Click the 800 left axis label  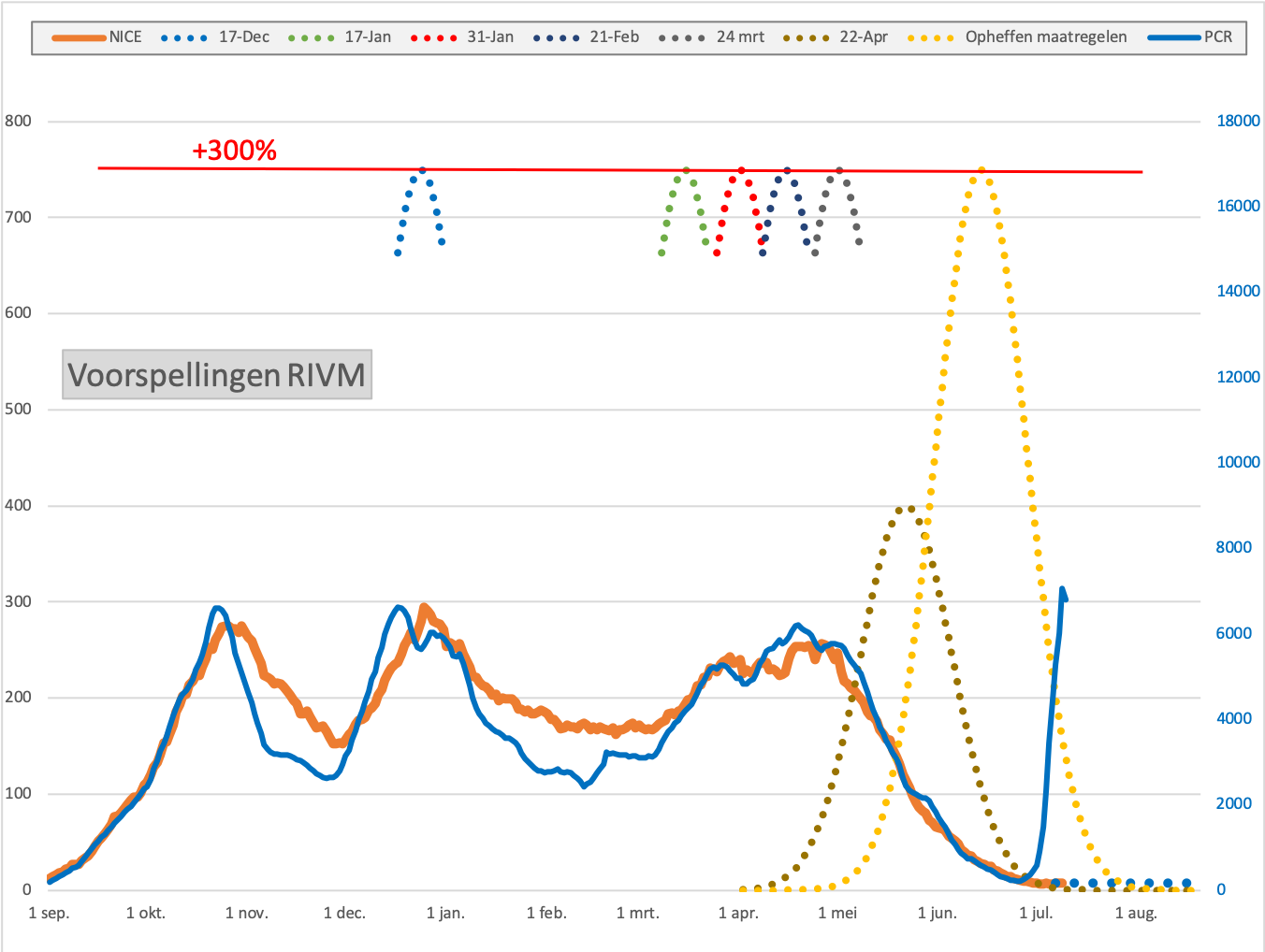18,121
